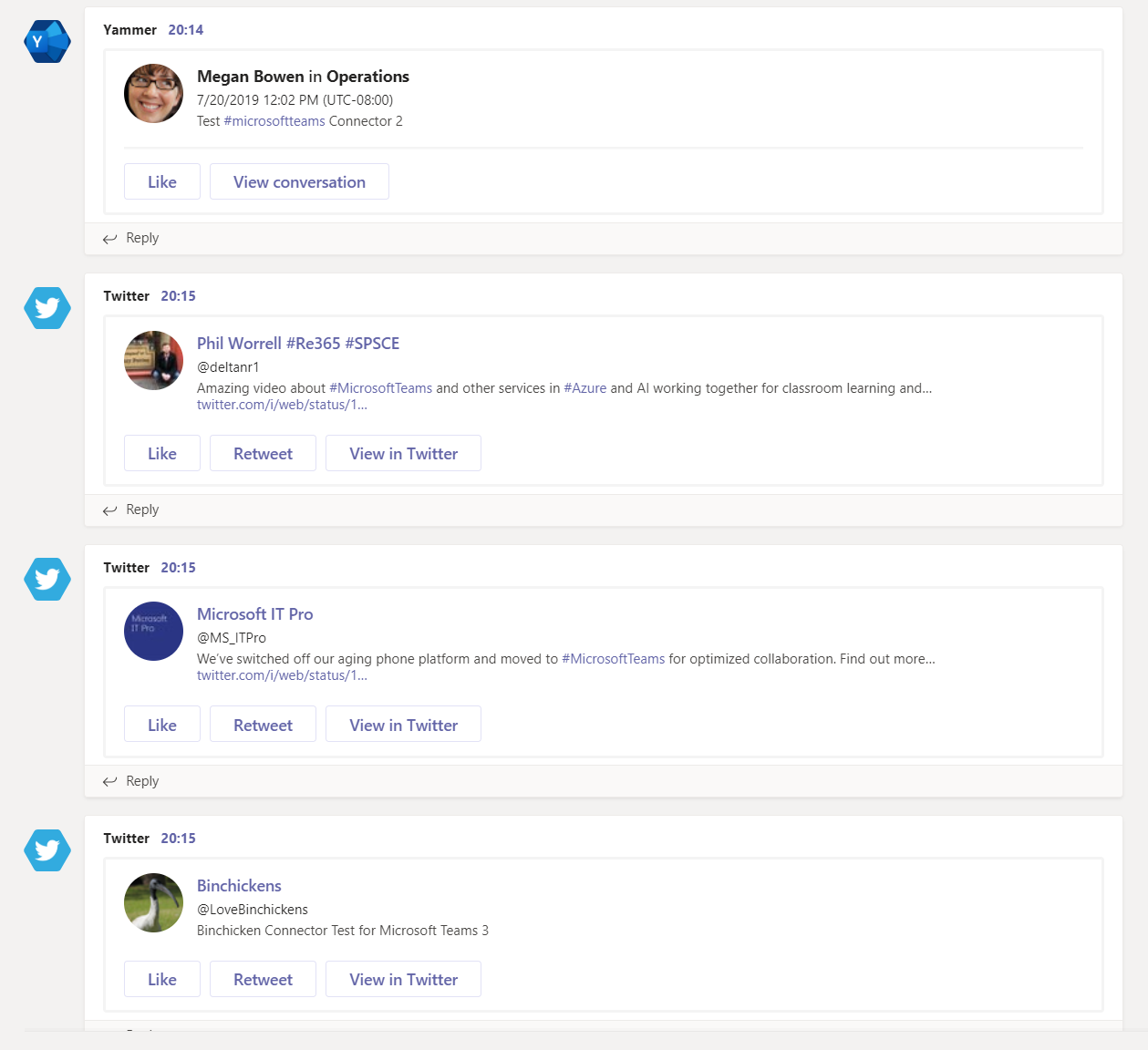
Task: Click Phil Worrell's avatar photo
Action: click(x=153, y=360)
